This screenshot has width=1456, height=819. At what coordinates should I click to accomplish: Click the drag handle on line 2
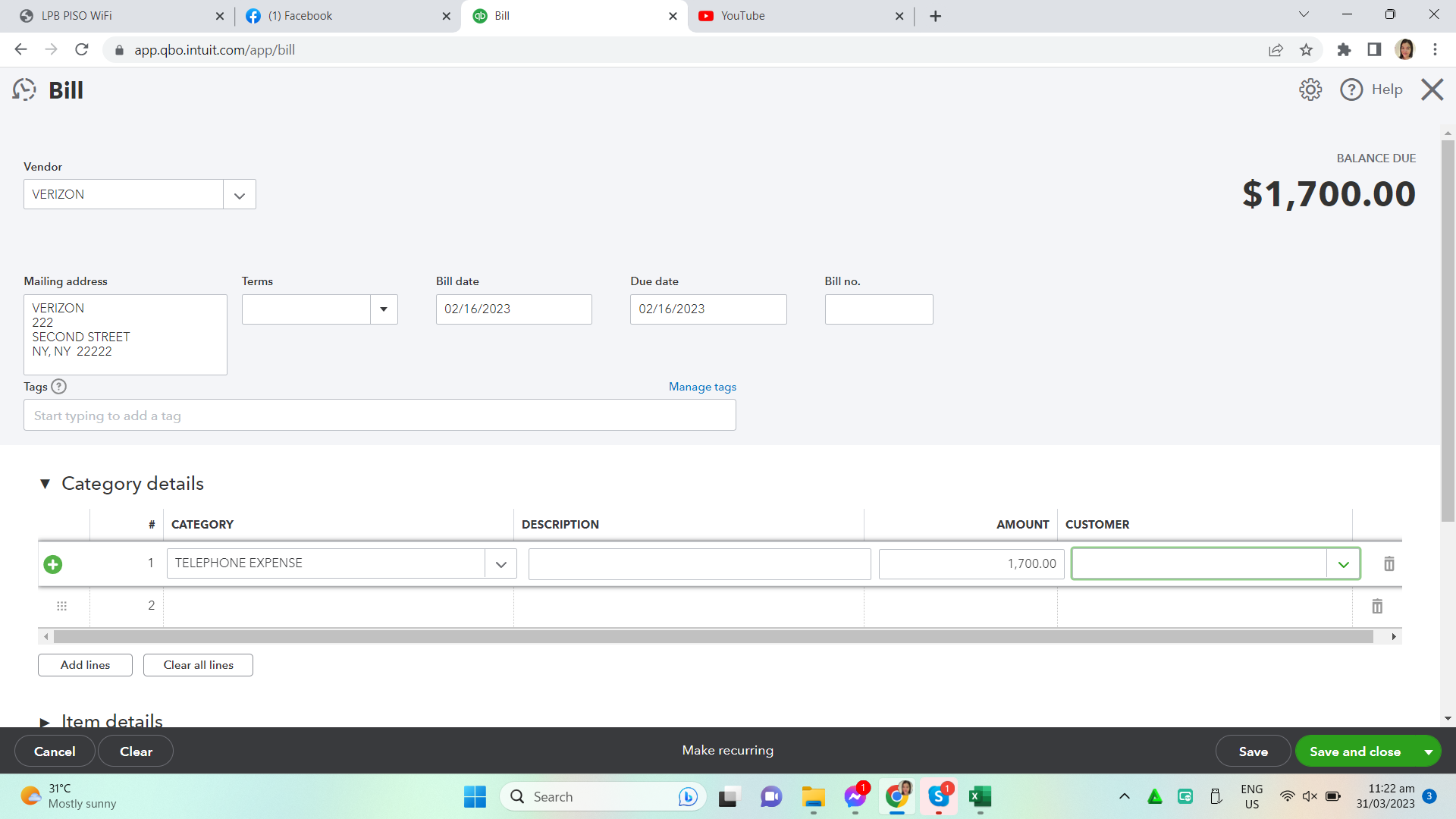tap(62, 606)
